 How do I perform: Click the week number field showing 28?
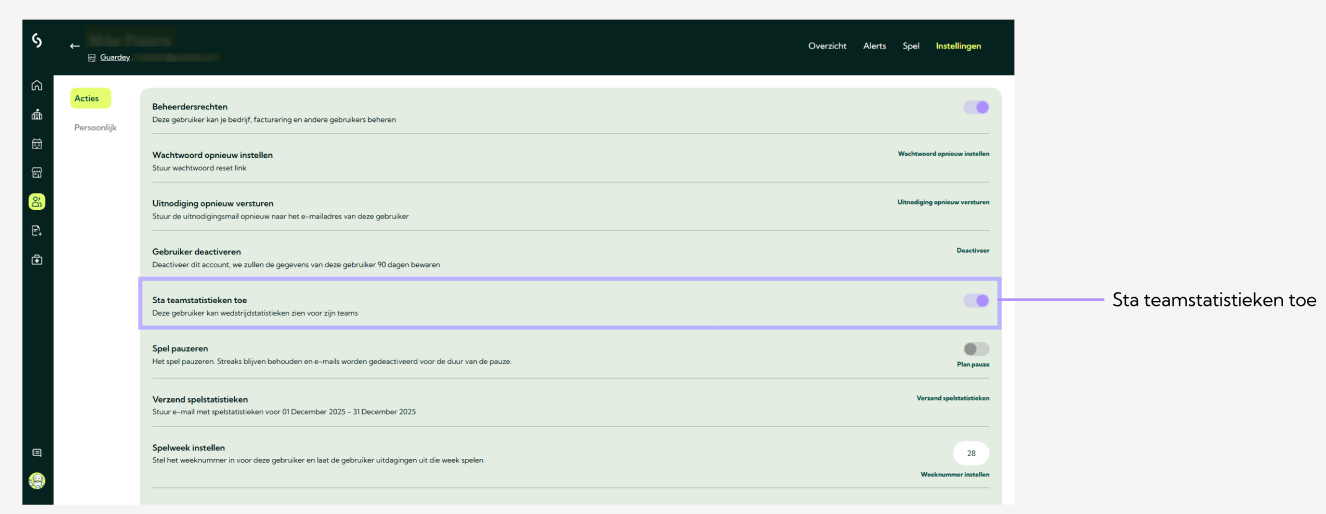pyautogui.click(x=970, y=453)
